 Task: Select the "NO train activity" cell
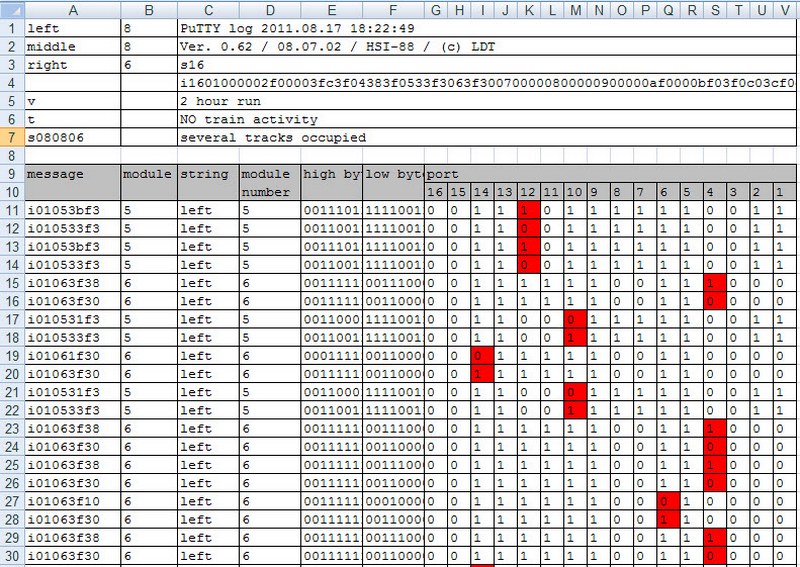pyautogui.click(x=300, y=119)
